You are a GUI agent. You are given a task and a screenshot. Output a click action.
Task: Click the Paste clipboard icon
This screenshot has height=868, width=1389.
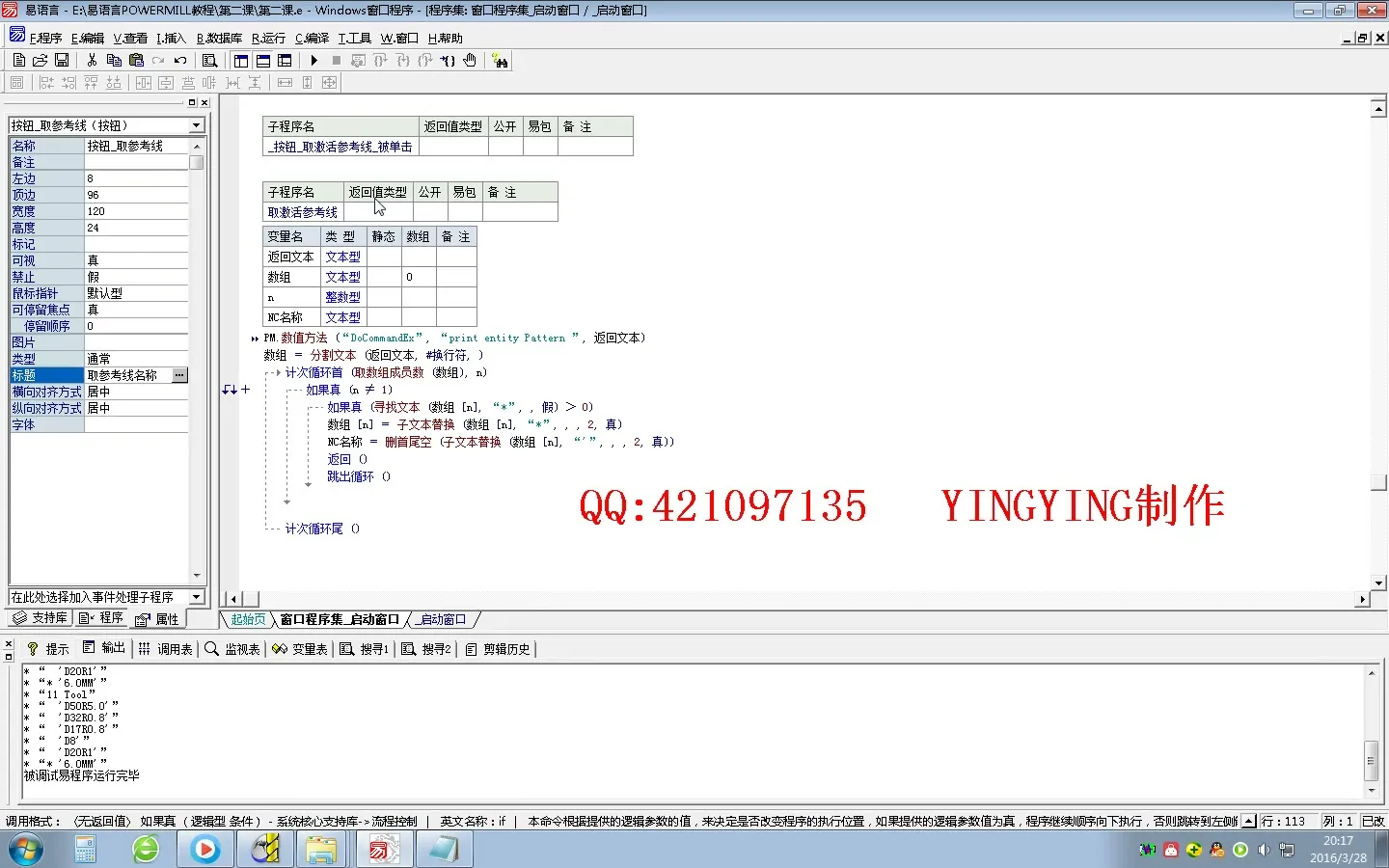[x=136, y=60]
